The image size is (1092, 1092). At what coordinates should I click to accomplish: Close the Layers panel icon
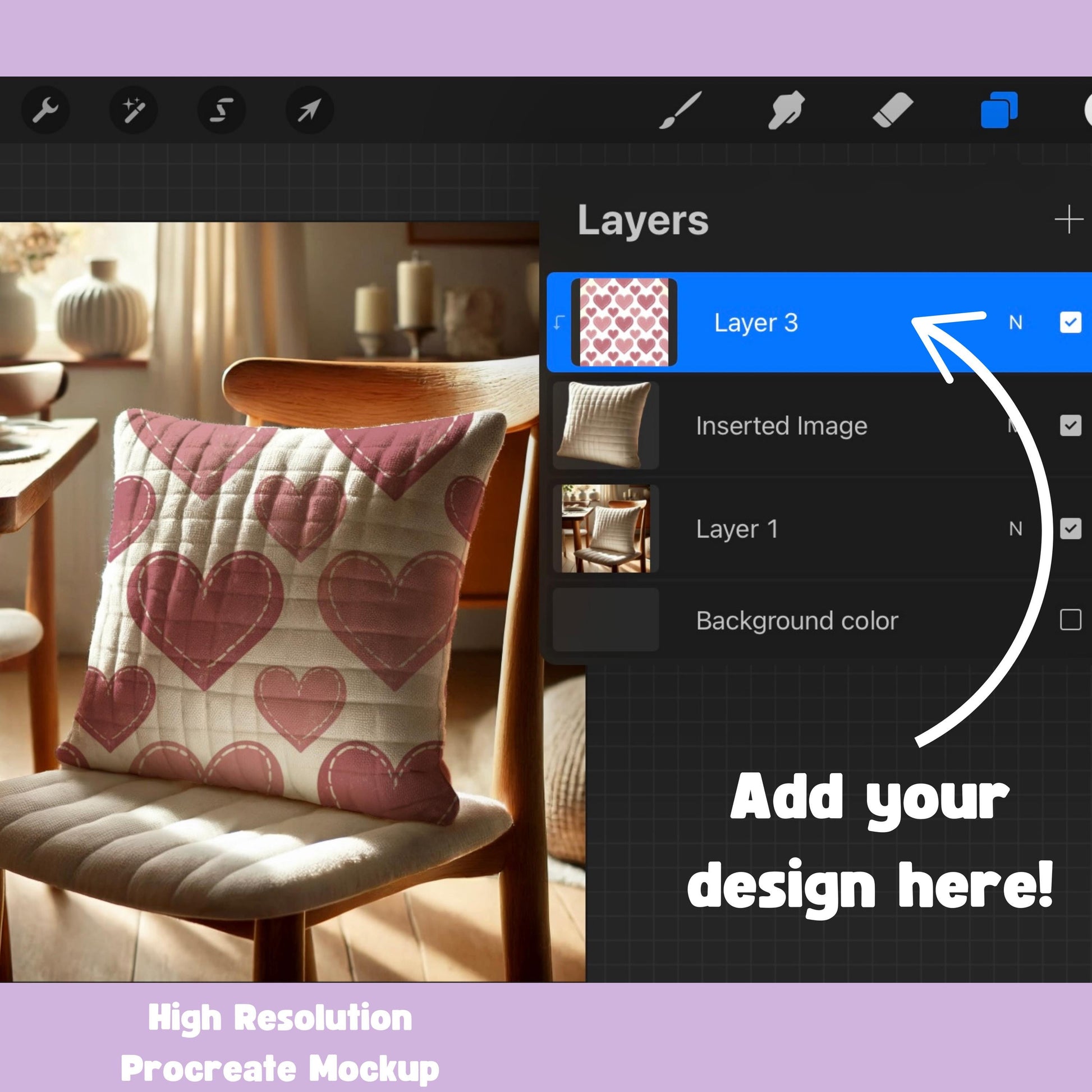point(999,109)
